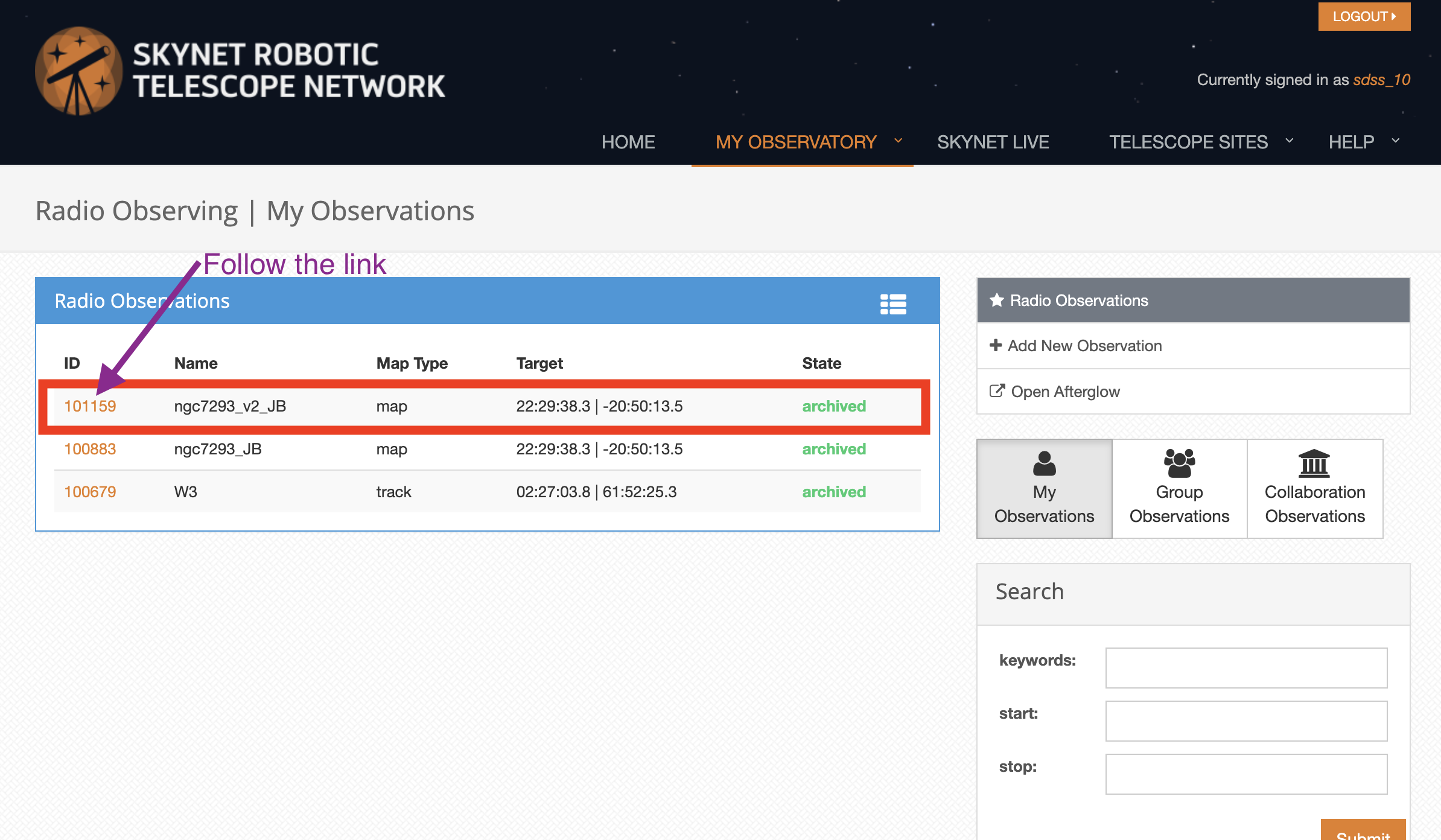Click the Open Afterglow external link icon
Viewport: 1441px width, 840px height.
pos(997,391)
